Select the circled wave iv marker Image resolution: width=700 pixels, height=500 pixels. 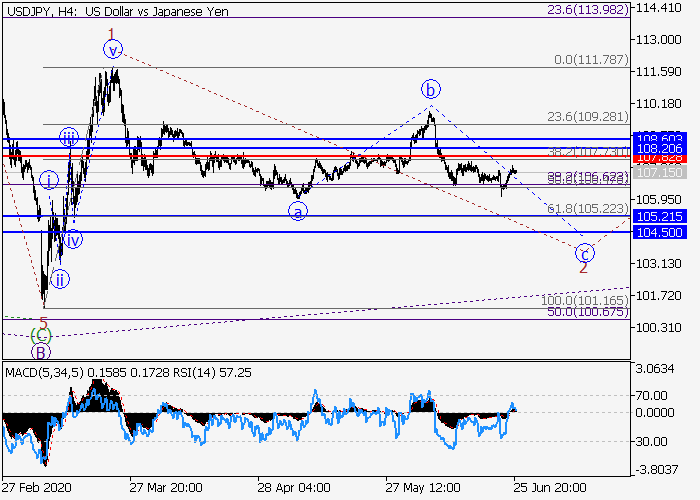(x=73, y=239)
